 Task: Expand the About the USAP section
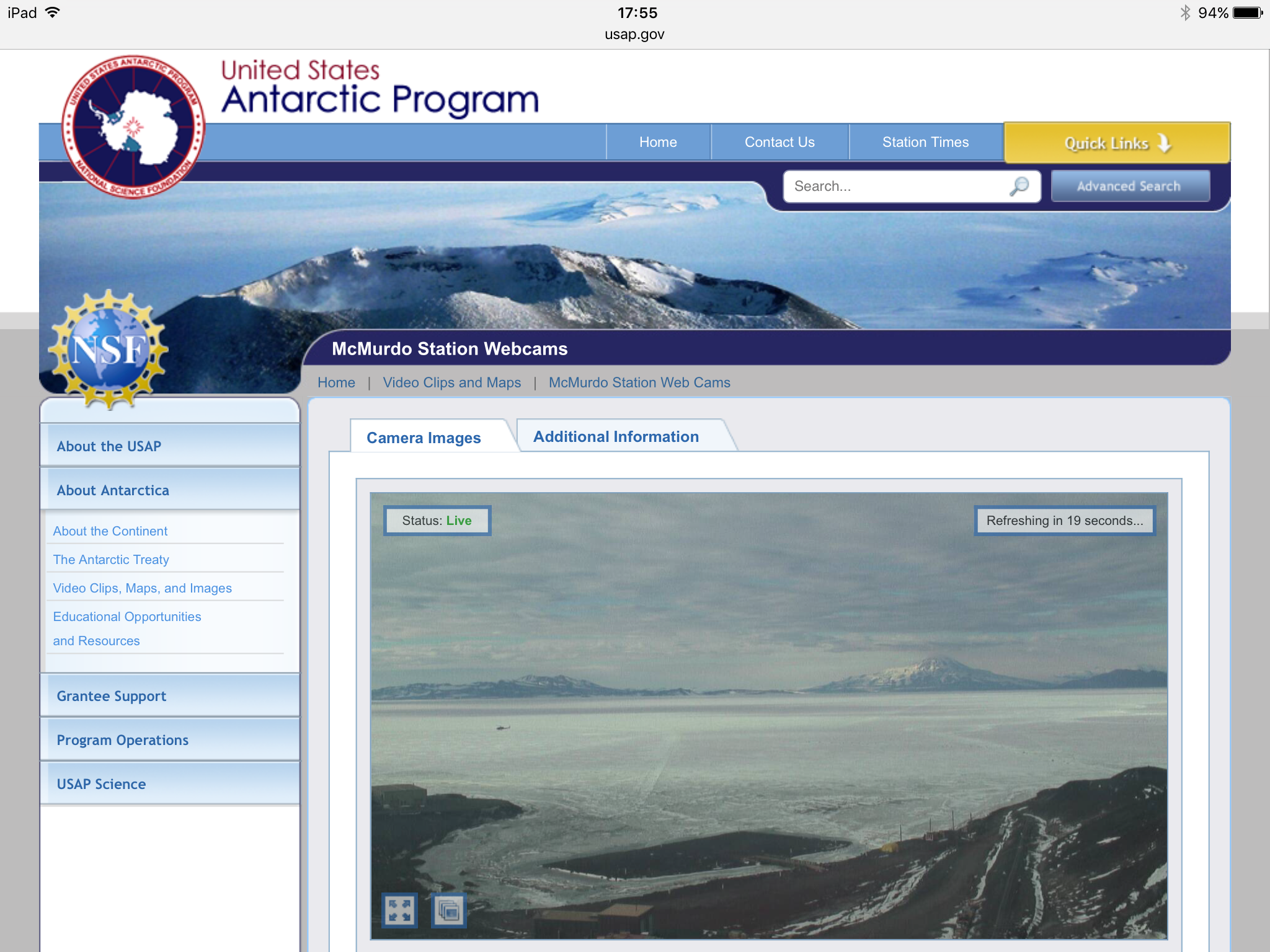pos(170,446)
